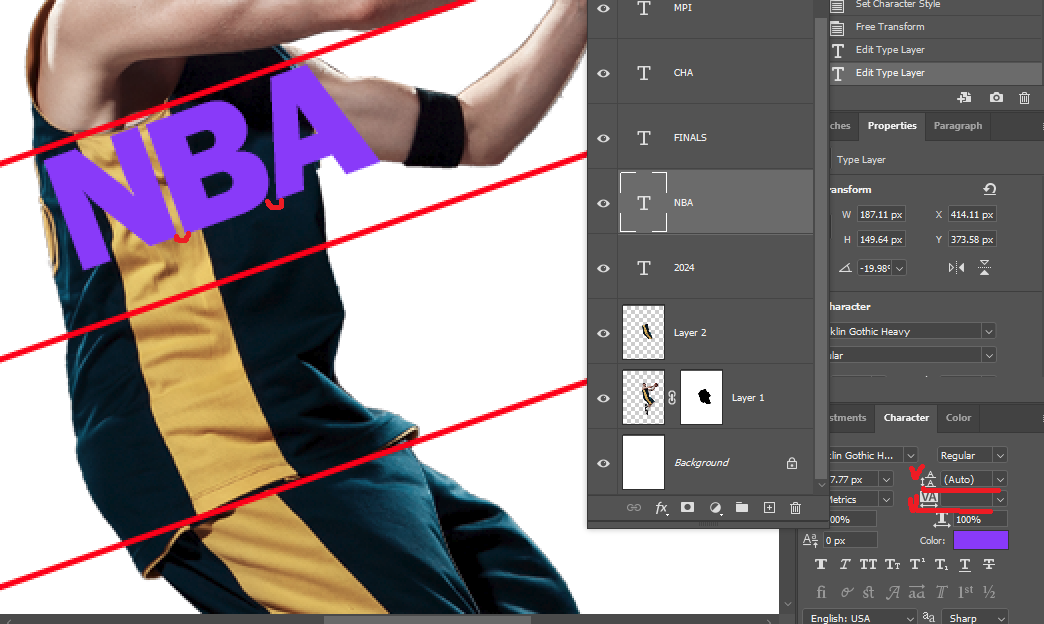This screenshot has height=624, width=1044.
Task: Create a new layer group
Action: 742,508
